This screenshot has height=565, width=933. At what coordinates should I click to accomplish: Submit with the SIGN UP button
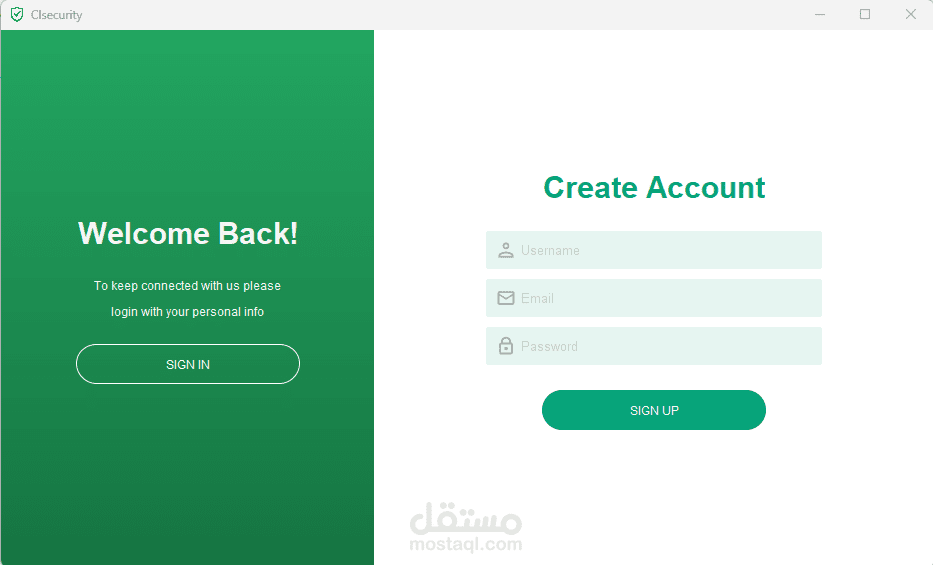click(653, 410)
